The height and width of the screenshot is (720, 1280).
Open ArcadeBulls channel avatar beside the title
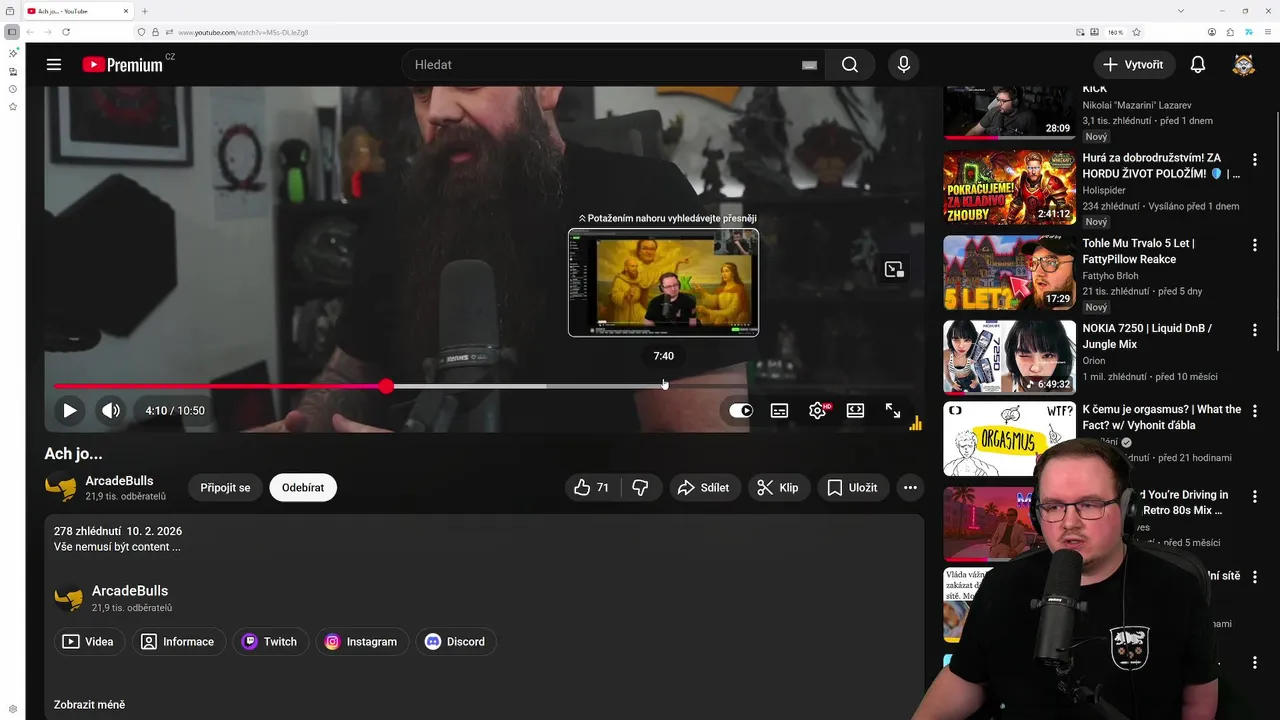(x=61, y=487)
